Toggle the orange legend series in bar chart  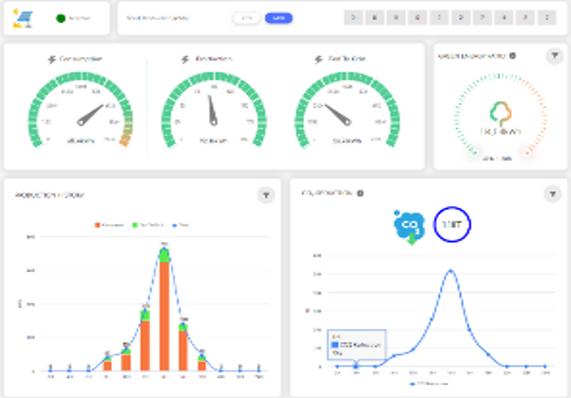[109, 225]
